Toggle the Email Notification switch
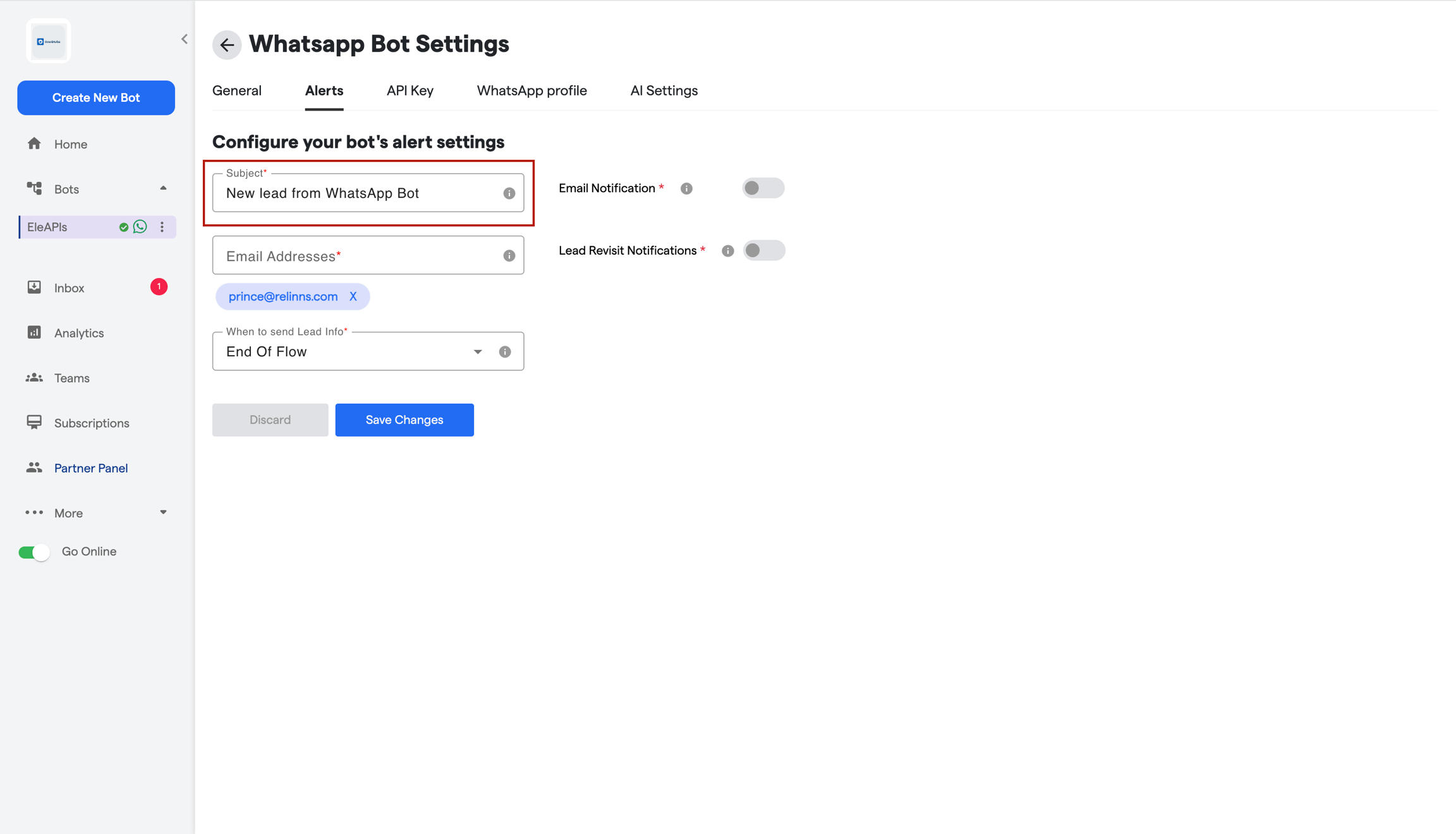1456x834 pixels. [763, 188]
